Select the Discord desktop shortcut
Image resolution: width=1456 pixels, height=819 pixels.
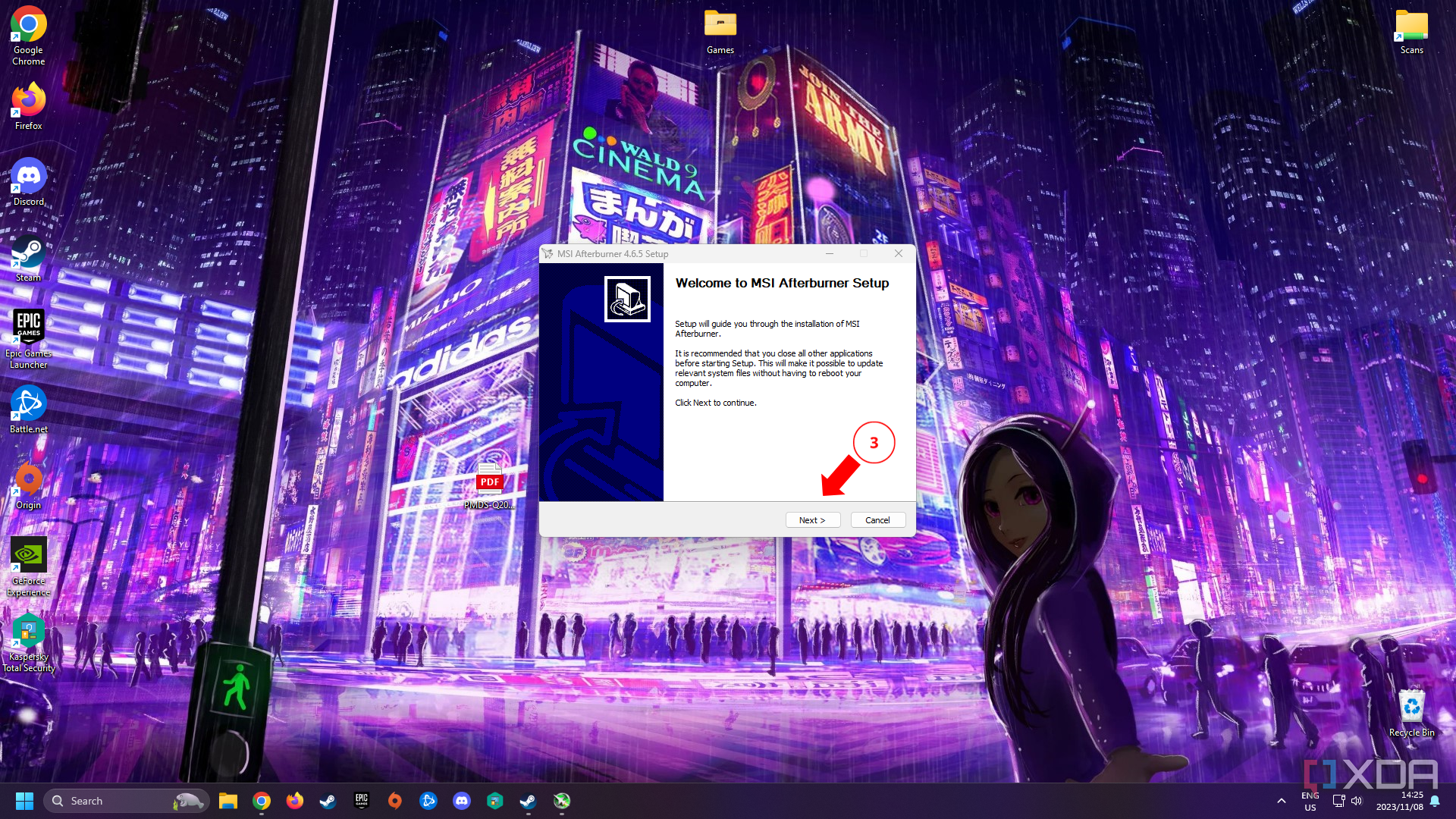tap(29, 182)
